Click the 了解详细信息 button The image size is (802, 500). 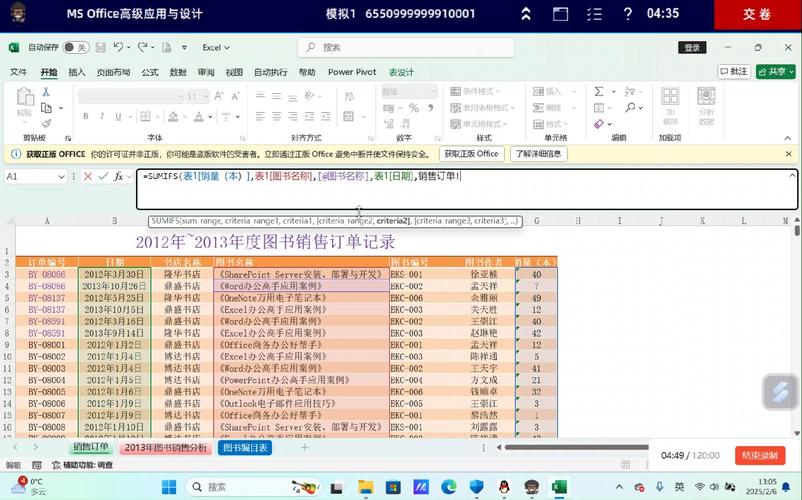(538, 154)
